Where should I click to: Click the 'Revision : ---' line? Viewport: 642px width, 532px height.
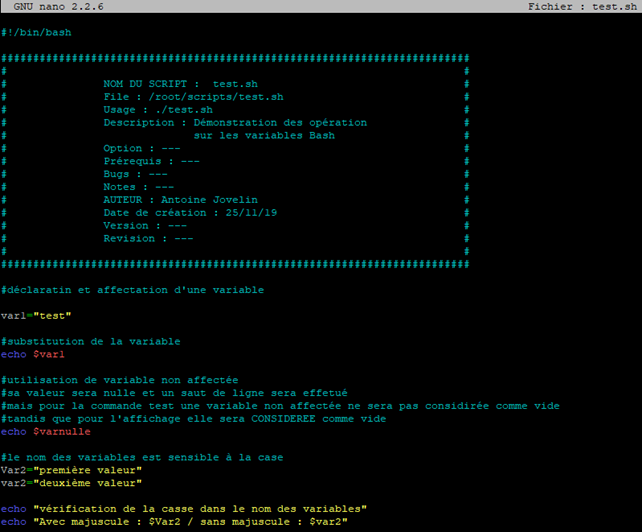tap(148, 238)
